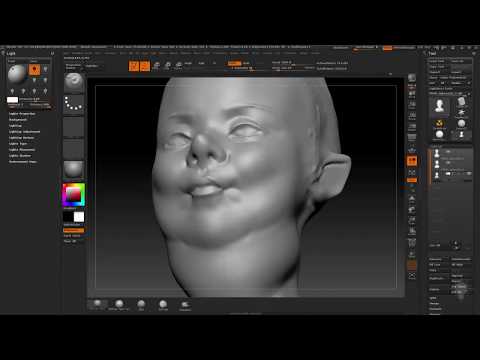480x360 pixels.
Task: Click the Xpose icon at shelf bottom
Action: (x=412, y=276)
